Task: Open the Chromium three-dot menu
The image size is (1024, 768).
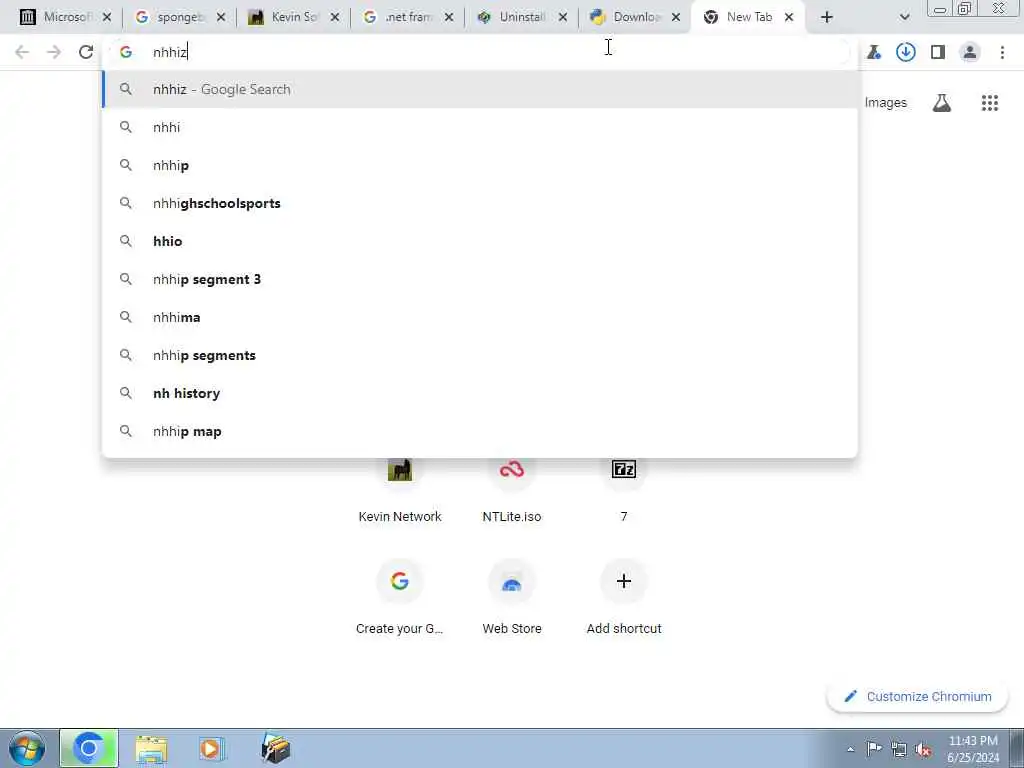Action: point(1002,52)
